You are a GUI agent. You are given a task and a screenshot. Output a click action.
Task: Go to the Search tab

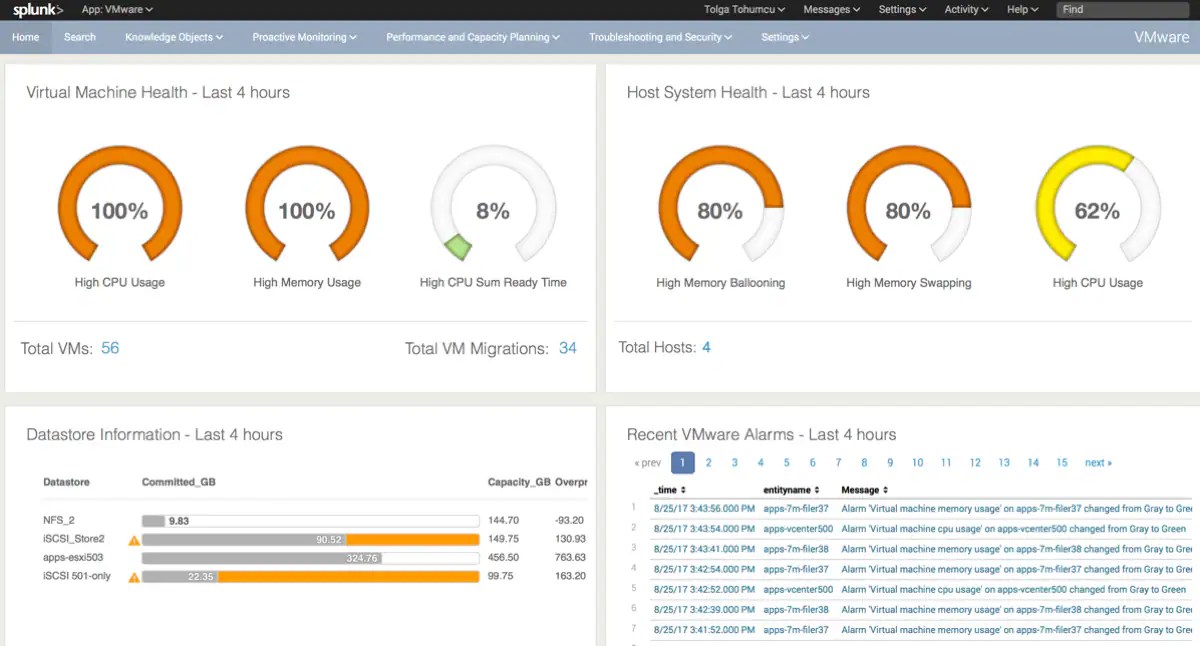(x=80, y=37)
